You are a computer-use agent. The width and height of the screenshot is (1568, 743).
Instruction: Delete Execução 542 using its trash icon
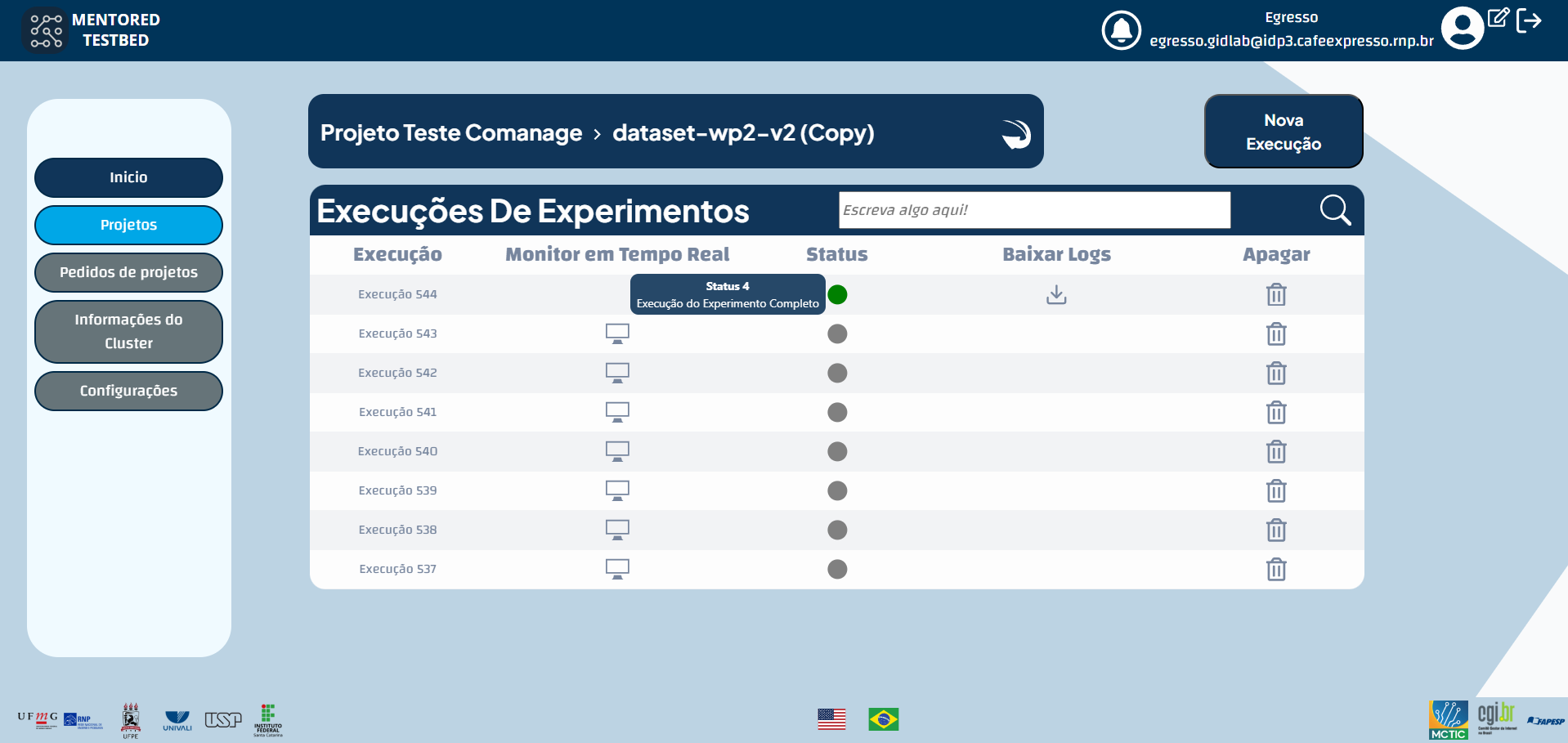pos(1276,373)
